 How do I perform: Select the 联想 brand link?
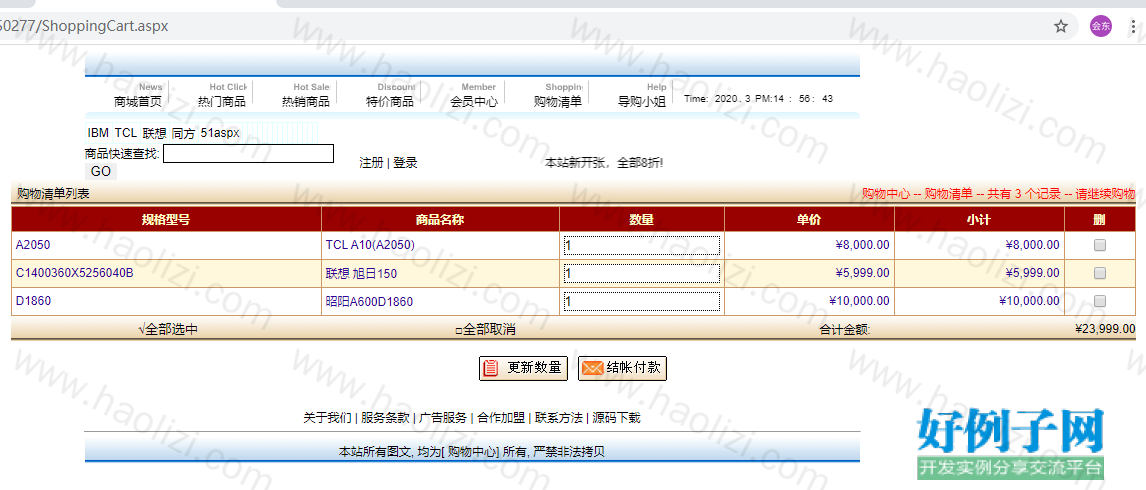tap(154, 133)
